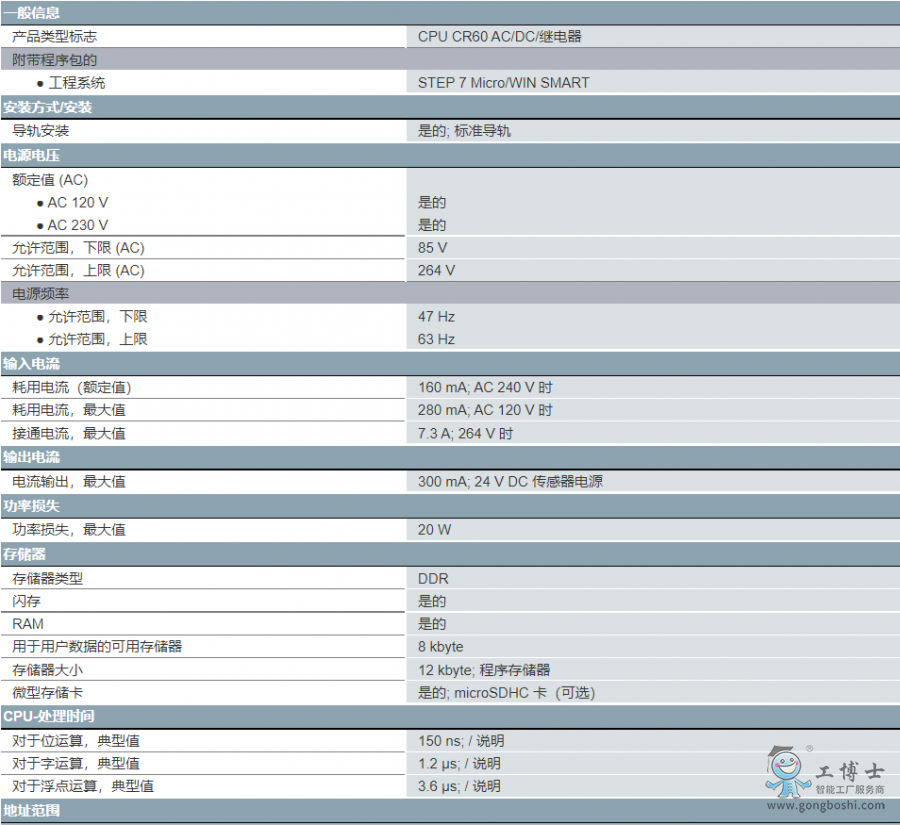Select the value '8 kbyte'
900x825 pixels.
(440, 646)
